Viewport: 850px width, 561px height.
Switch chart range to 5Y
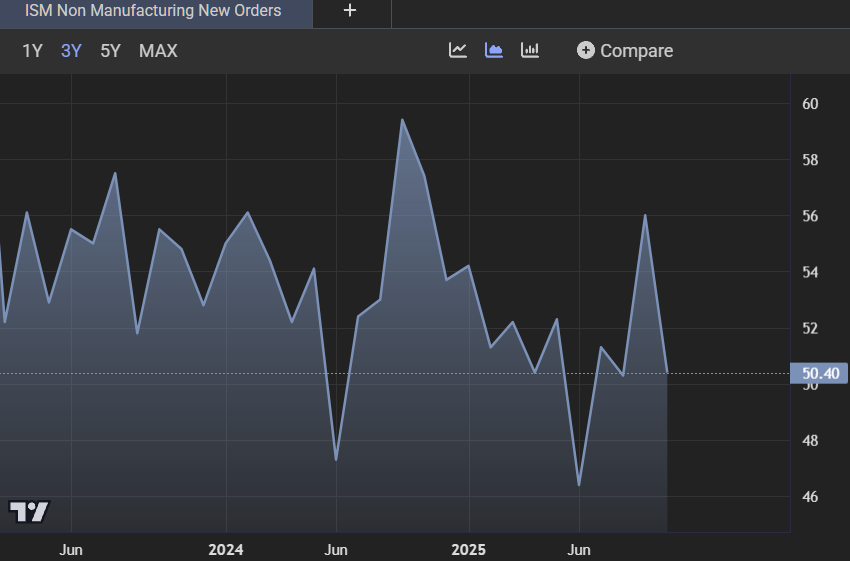(110, 51)
